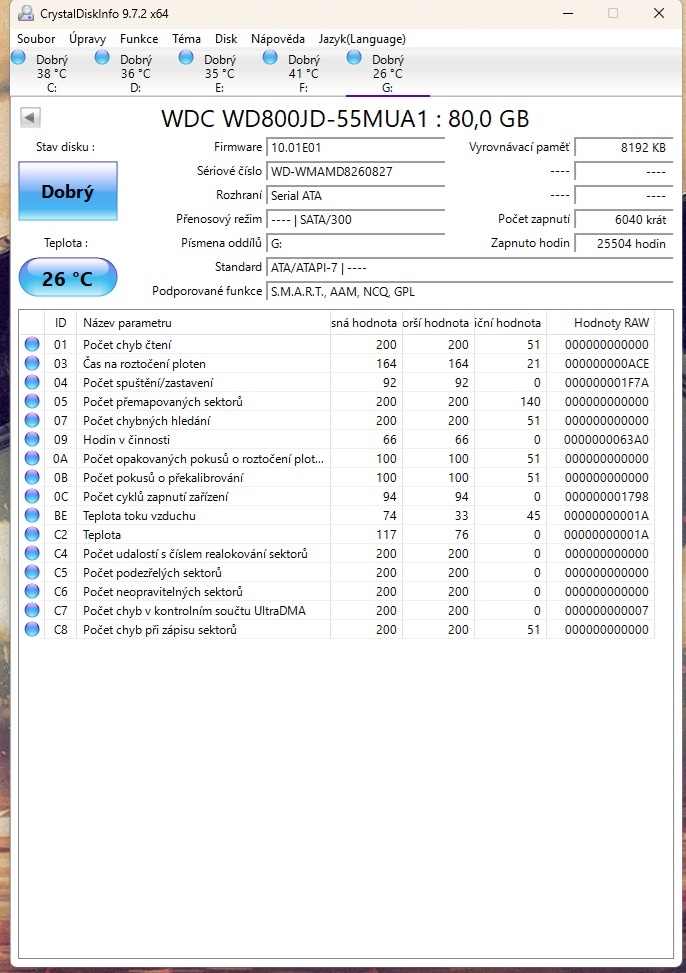
Task: Open the Soubor menu
Action: 36,38
